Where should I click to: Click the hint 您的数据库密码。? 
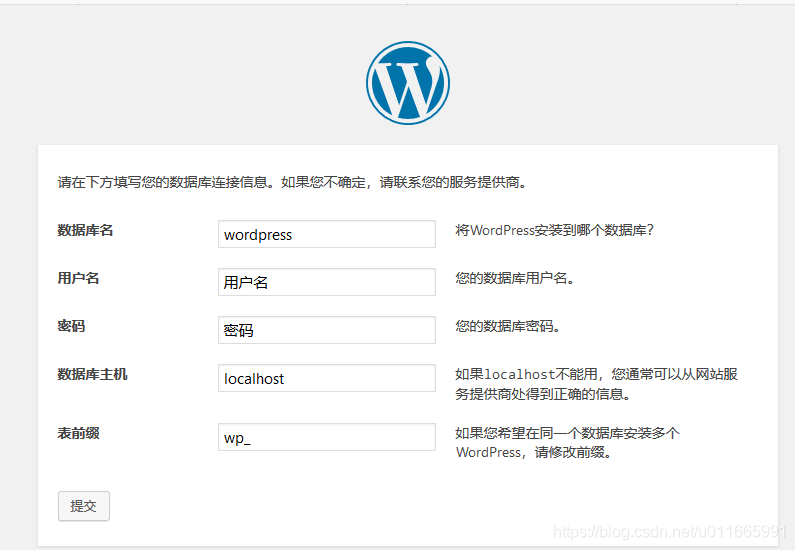tap(507, 326)
